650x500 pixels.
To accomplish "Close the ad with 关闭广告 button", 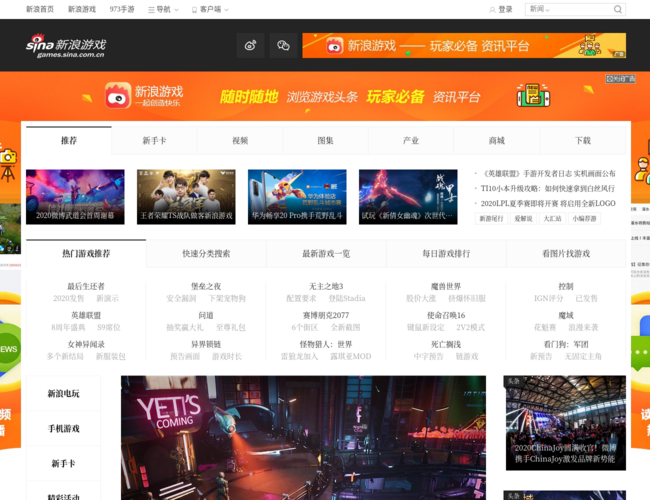I will (x=620, y=79).
